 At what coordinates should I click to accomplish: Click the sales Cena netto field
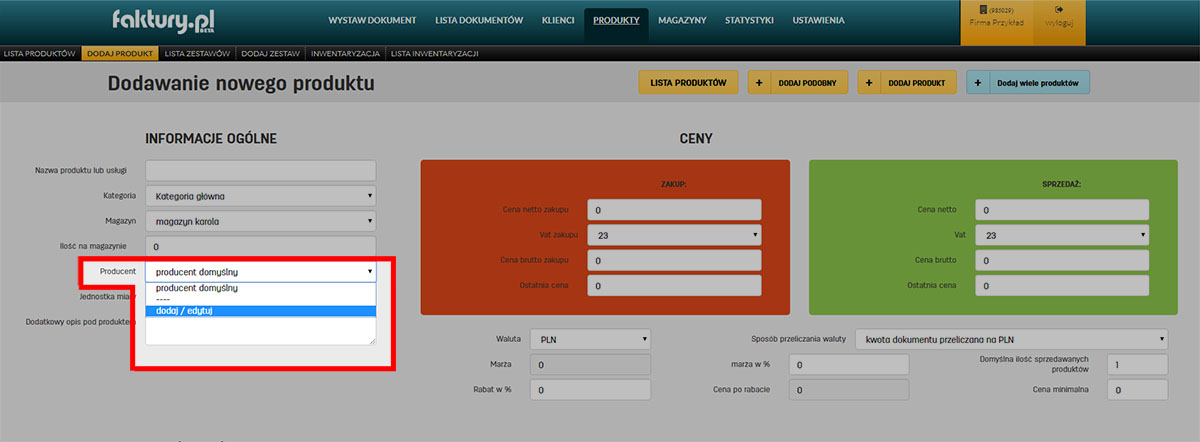click(x=1061, y=210)
